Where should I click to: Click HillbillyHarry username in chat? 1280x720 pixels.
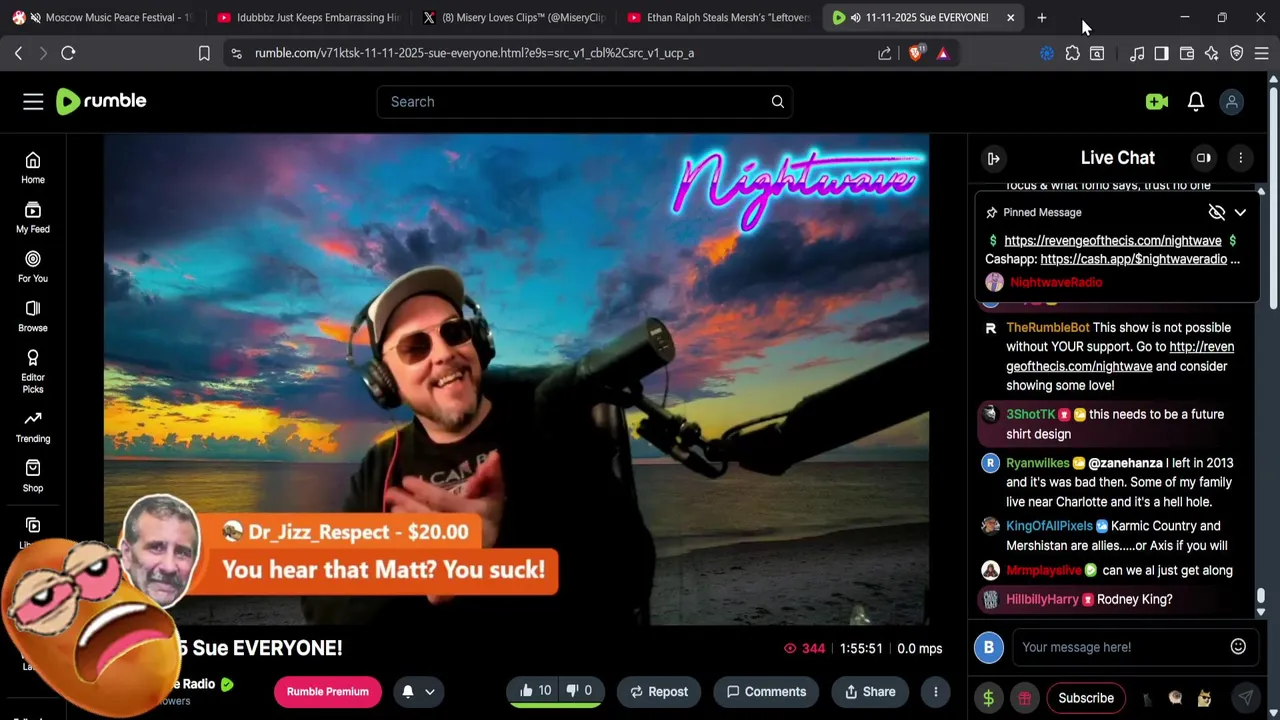click(x=1042, y=599)
